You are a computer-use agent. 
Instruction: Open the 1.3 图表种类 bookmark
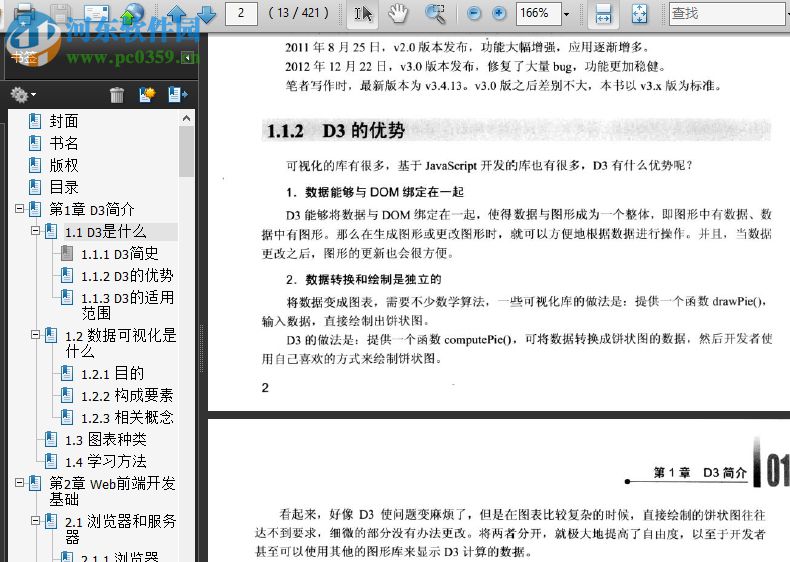(106, 440)
